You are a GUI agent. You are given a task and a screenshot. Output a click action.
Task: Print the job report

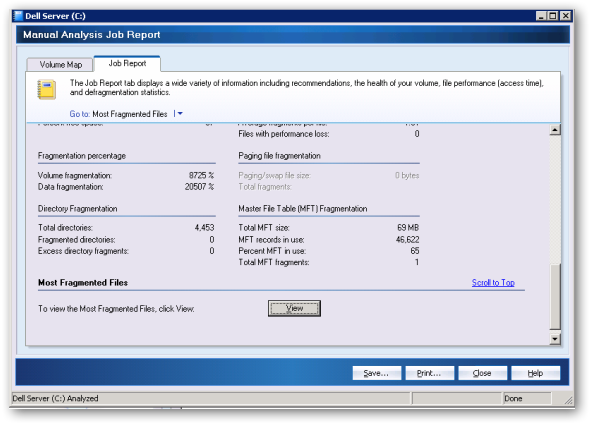coord(429,373)
